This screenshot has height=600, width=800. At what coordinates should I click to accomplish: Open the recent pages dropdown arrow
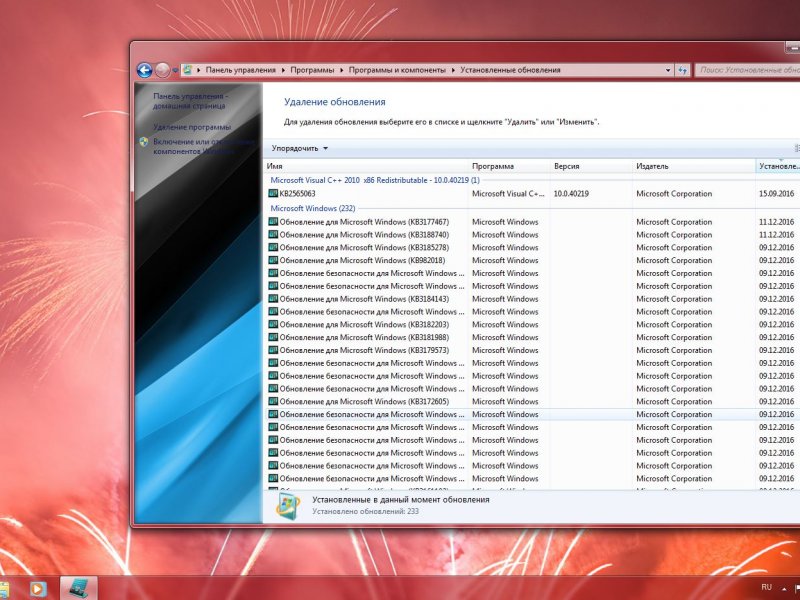point(175,71)
